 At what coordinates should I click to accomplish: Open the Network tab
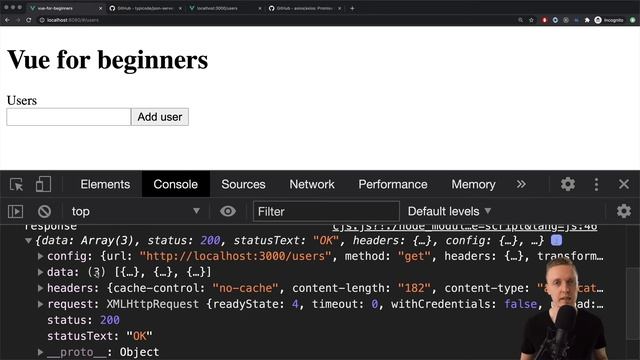pos(312,184)
